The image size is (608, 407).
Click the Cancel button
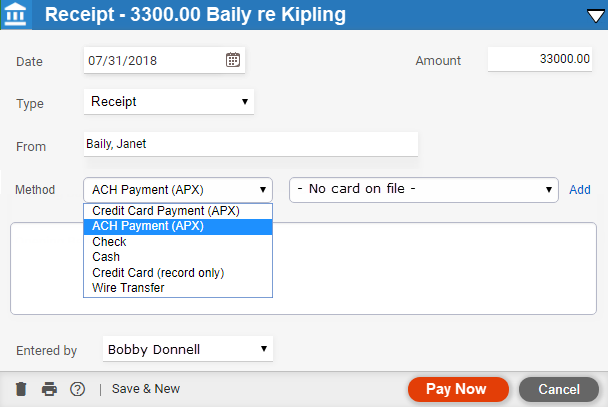click(x=559, y=389)
